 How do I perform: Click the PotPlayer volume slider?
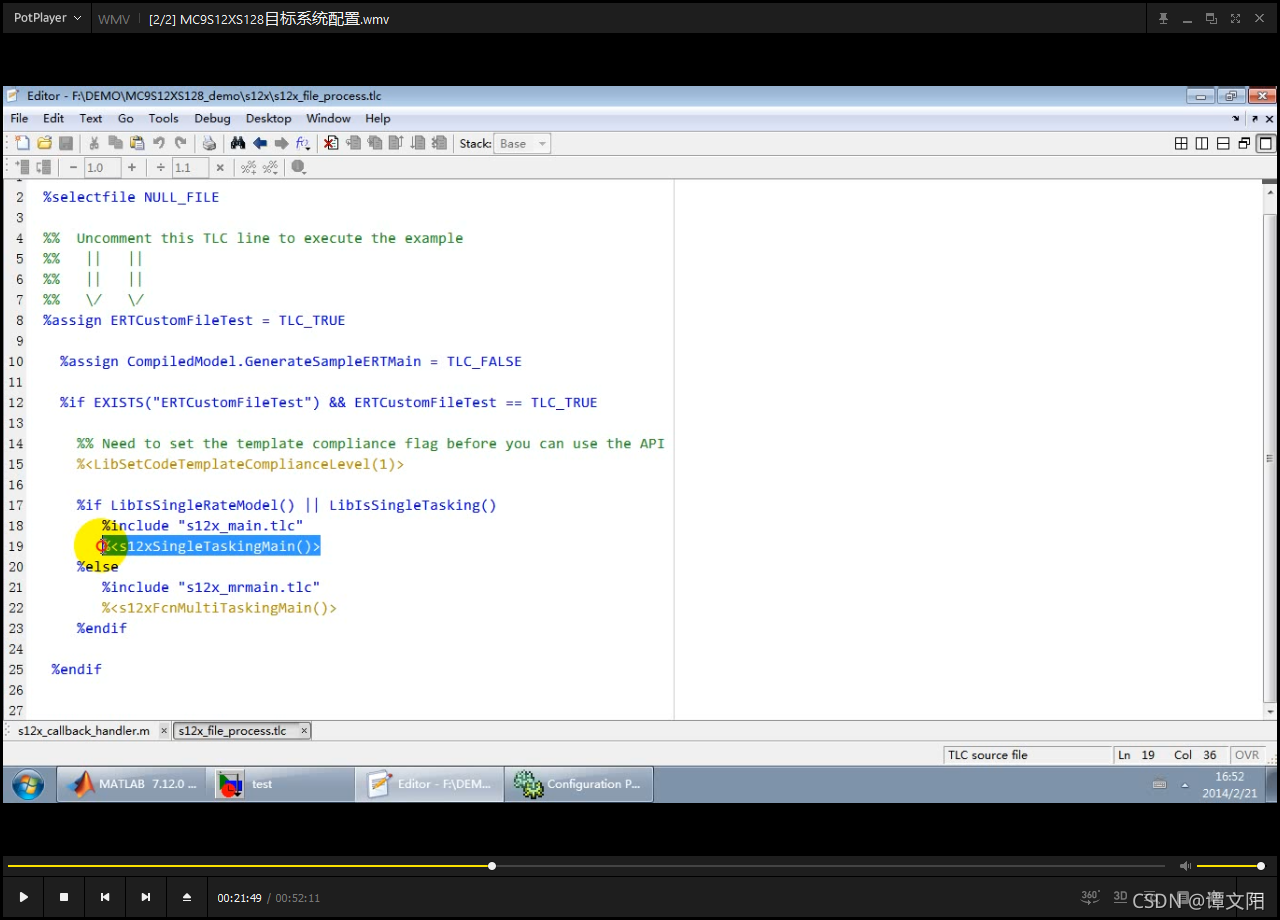pos(1231,866)
